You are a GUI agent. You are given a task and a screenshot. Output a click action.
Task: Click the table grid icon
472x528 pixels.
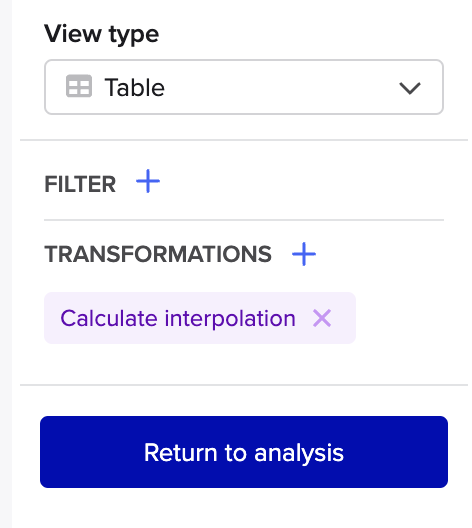(79, 86)
